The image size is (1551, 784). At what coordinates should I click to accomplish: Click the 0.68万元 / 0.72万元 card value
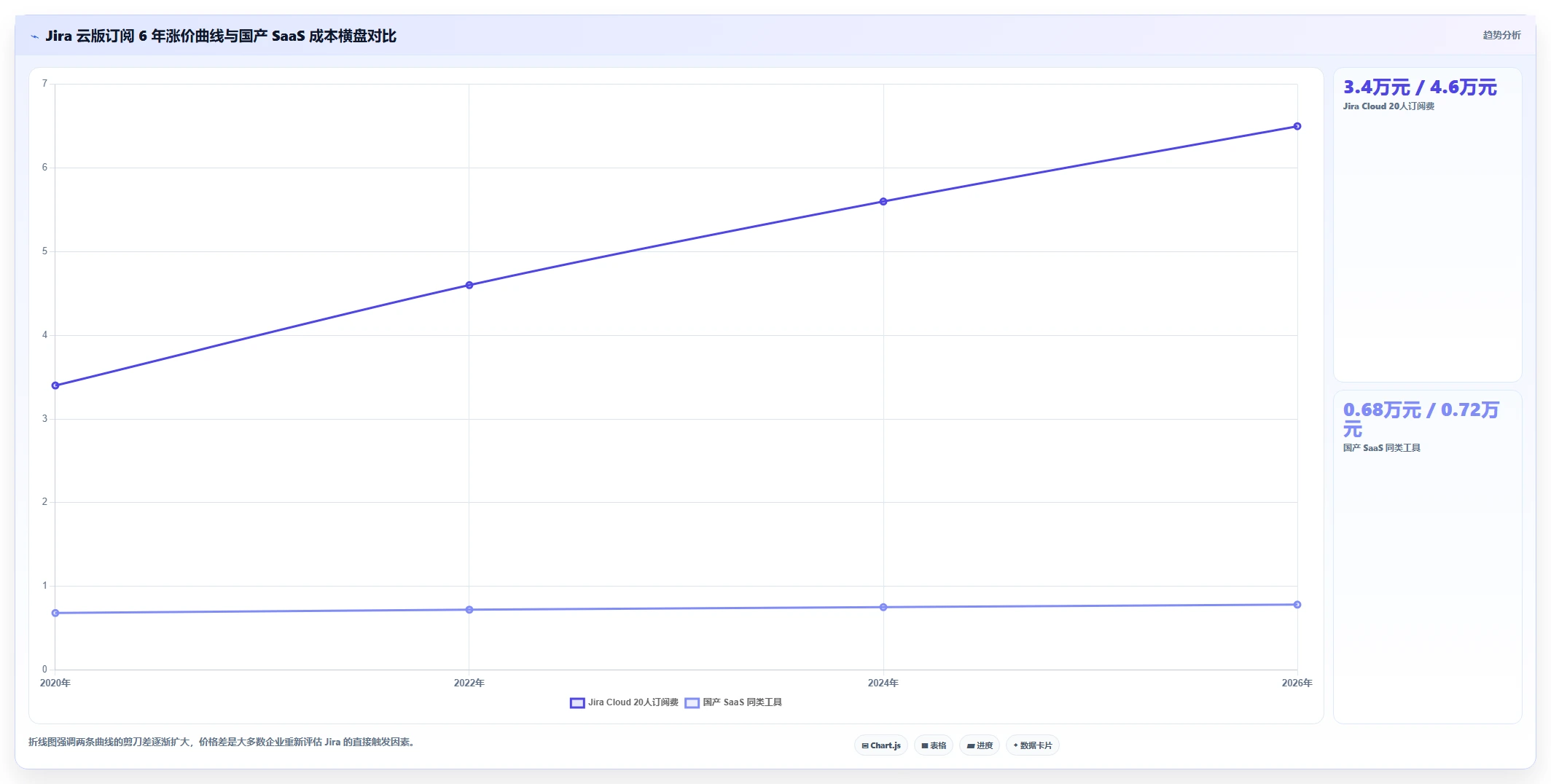coord(1421,419)
